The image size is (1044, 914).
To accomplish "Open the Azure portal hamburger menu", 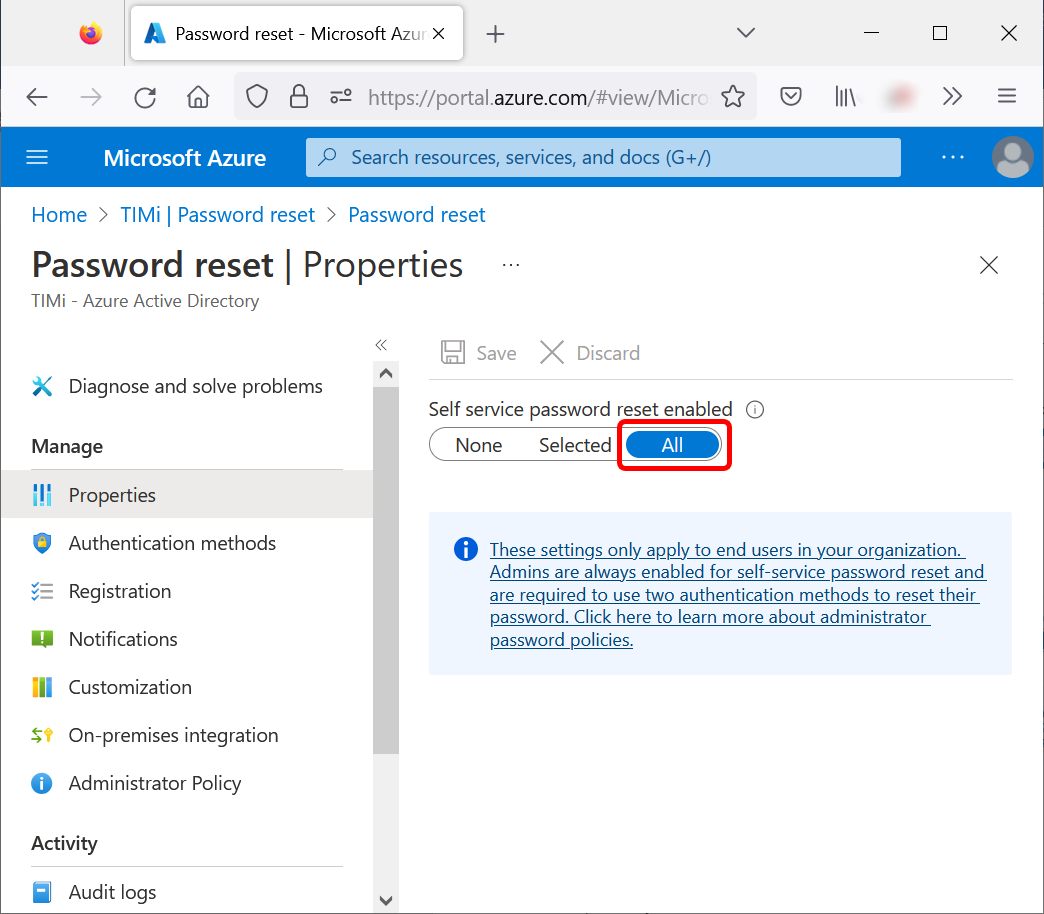I will click(x=37, y=158).
